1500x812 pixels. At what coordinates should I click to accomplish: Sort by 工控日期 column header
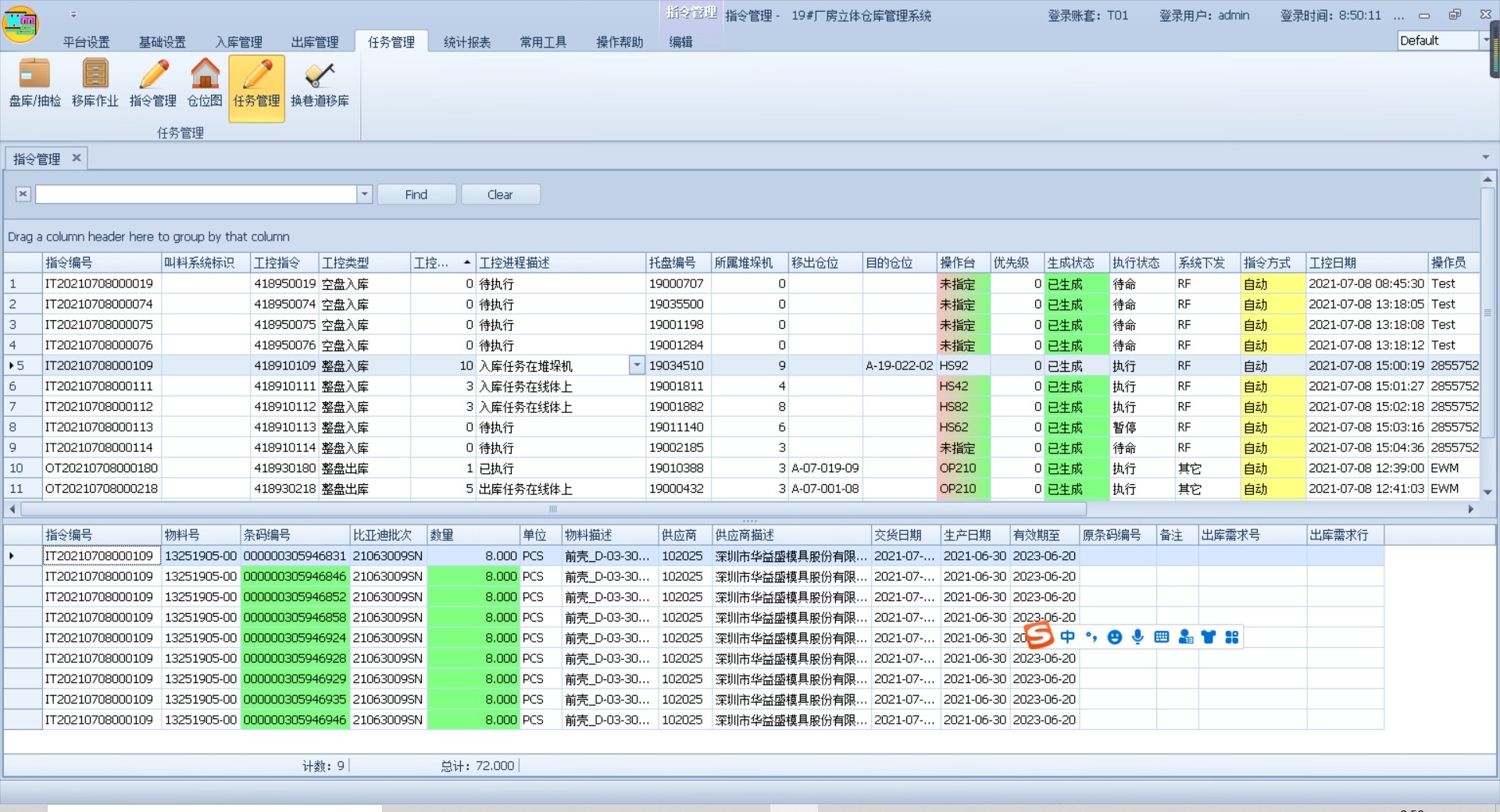click(x=1366, y=262)
